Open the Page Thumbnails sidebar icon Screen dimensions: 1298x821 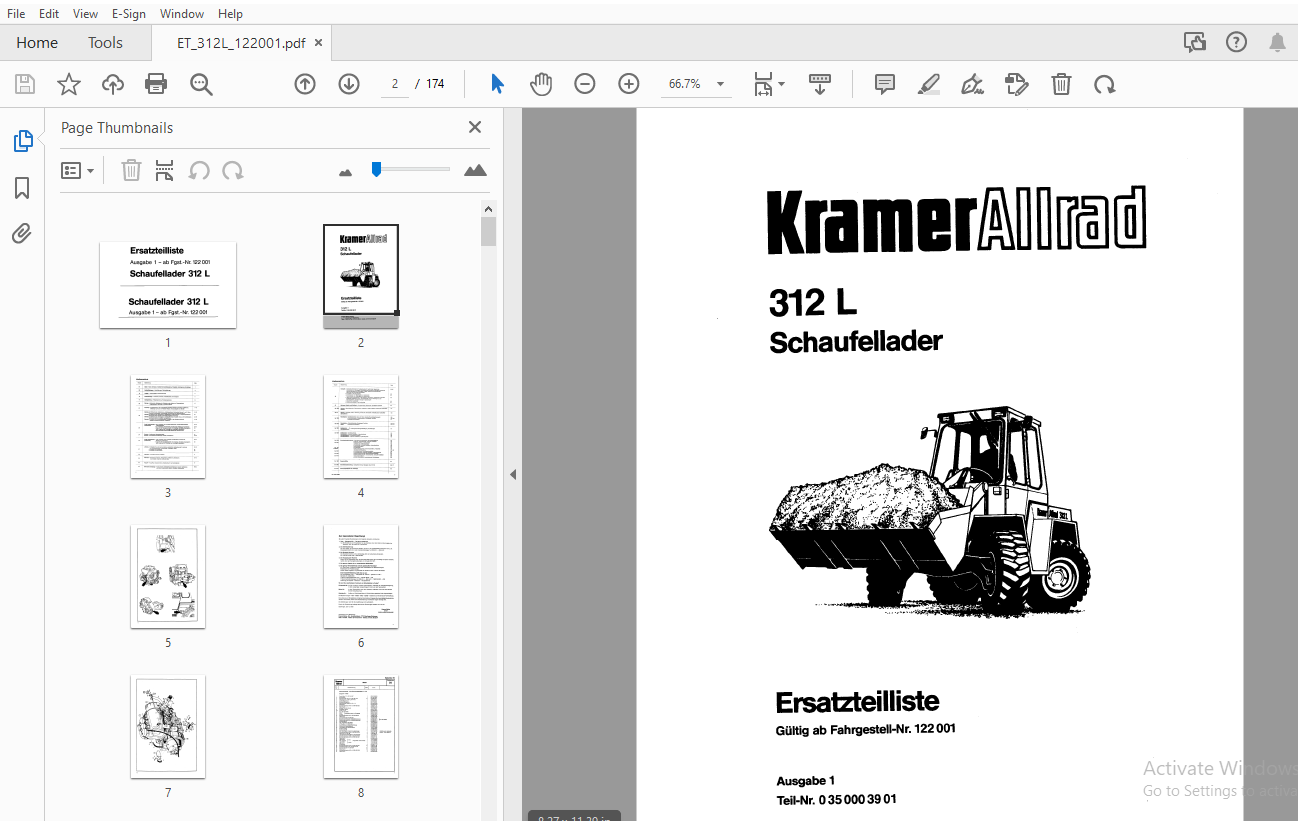[23, 141]
